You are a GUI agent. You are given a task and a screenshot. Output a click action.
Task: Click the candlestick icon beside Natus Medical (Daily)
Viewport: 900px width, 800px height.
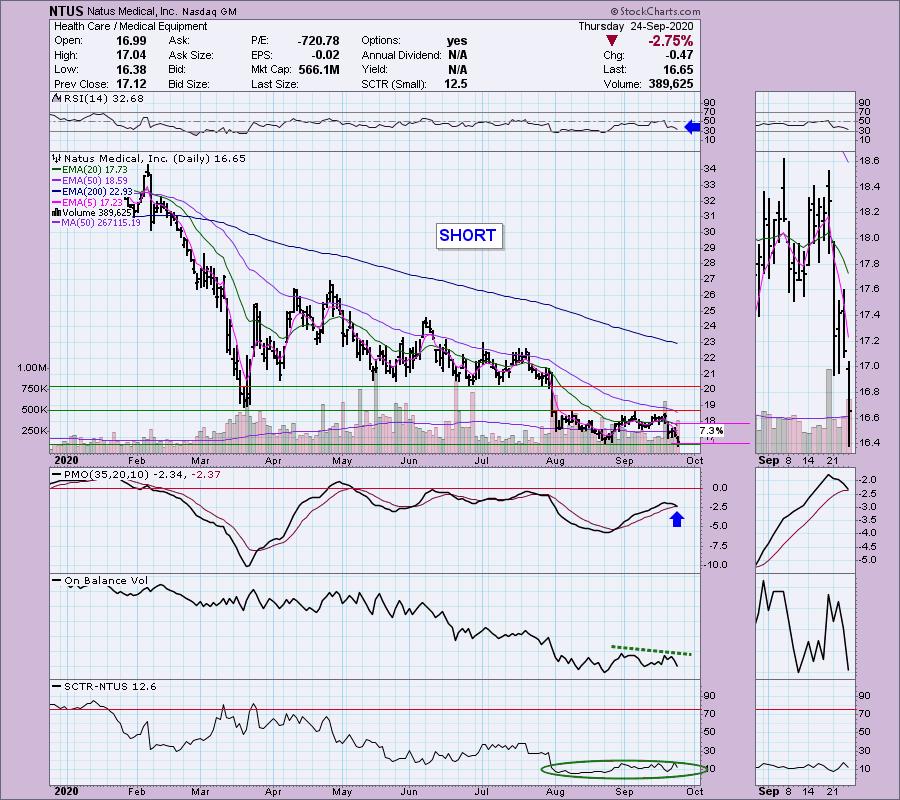pyautogui.click(x=57, y=158)
